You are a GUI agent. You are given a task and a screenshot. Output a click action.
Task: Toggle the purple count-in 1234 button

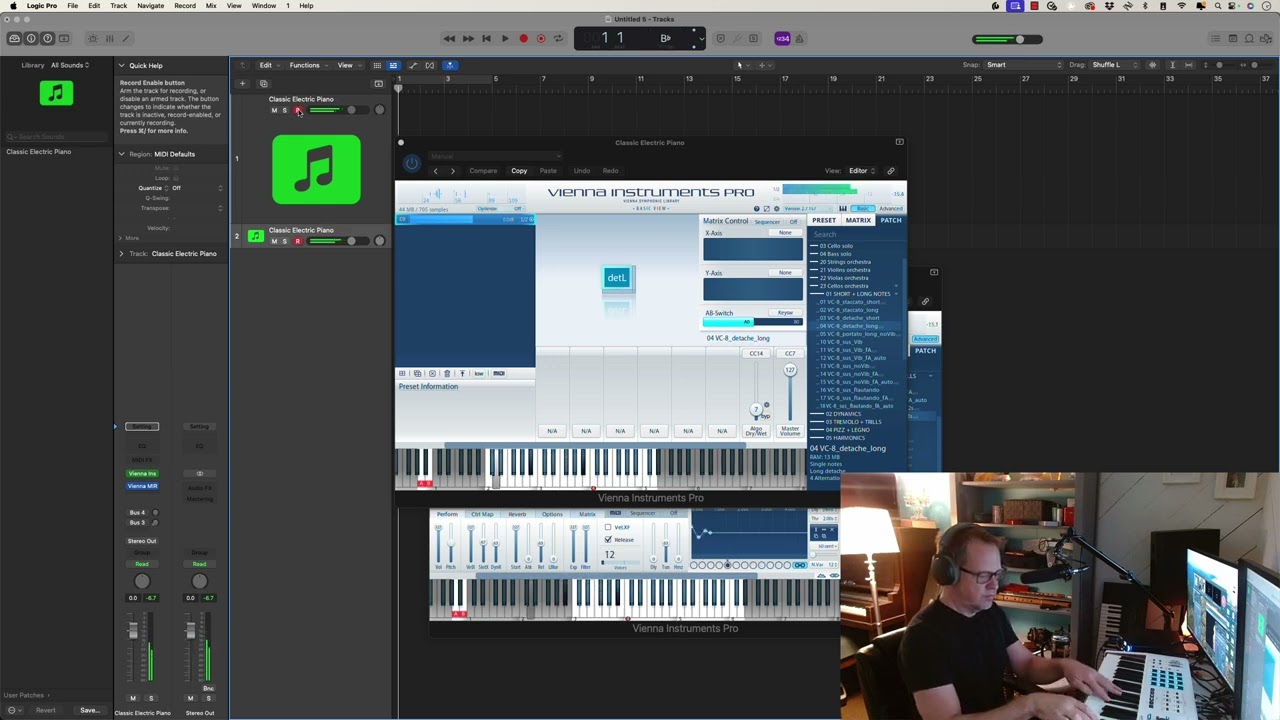pos(782,39)
